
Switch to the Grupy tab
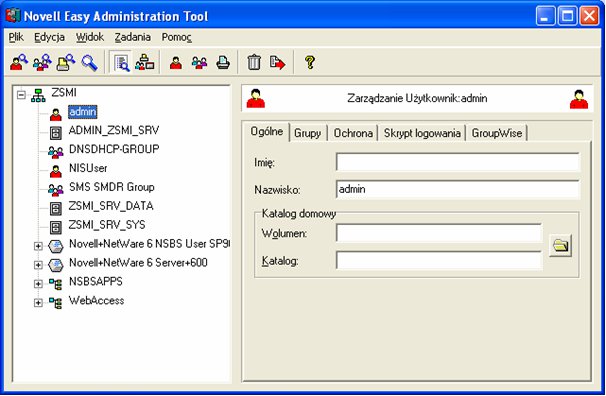(x=308, y=133)
